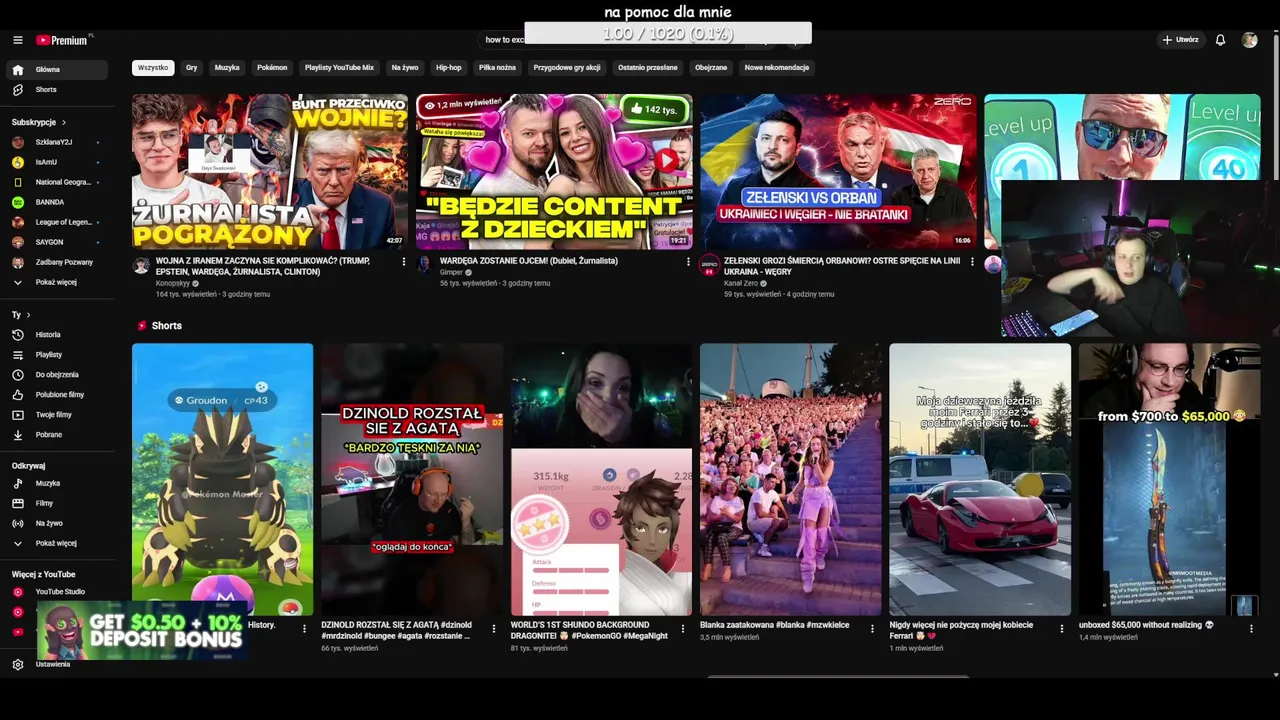The image size is (1280, 720).
Task: Open League of Legends subscription channel
Action: [x=56, y=222]
